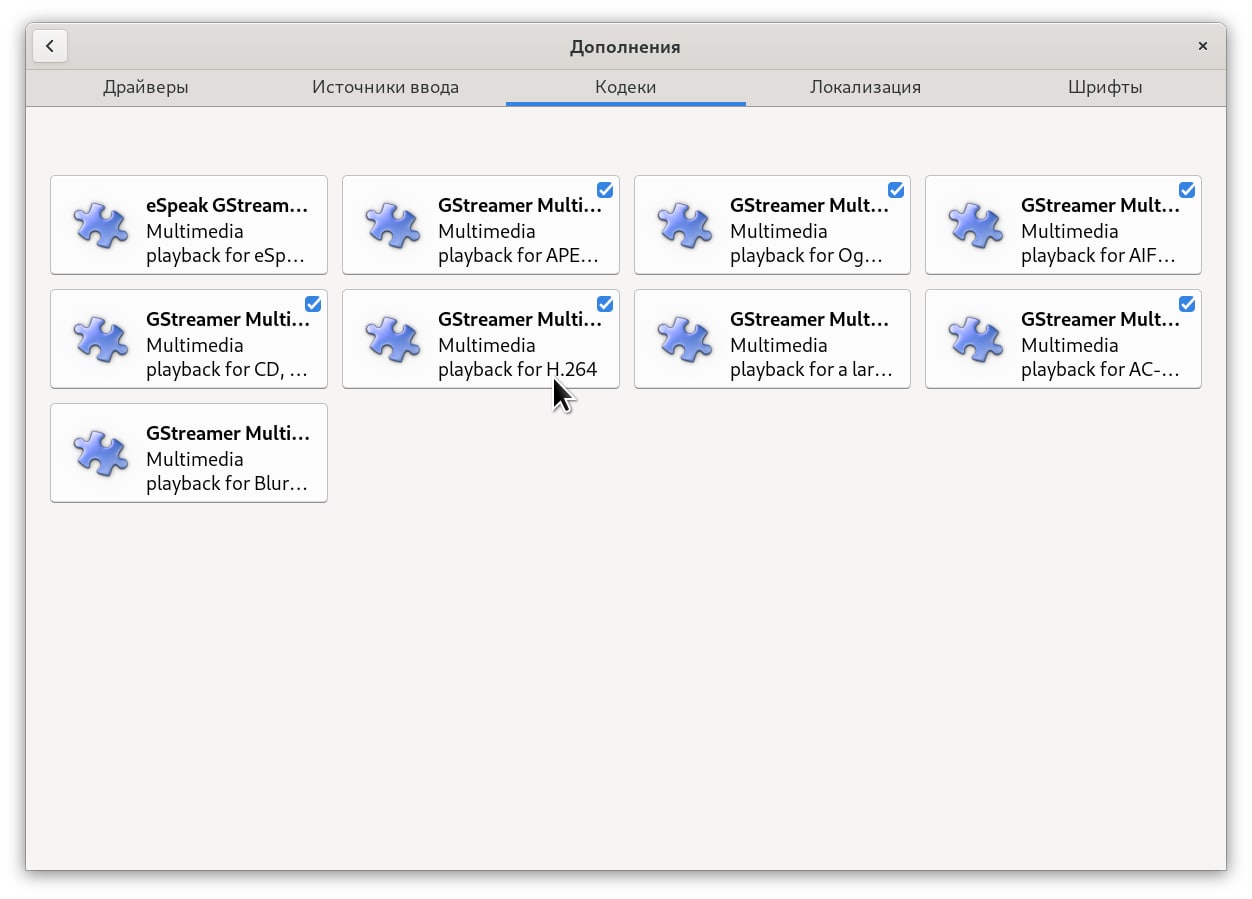Image resolution: width=1252 pixels, height=899 pixels.
Task: Uncheck the Ogg playback codec checkbox
Action: 896,190
